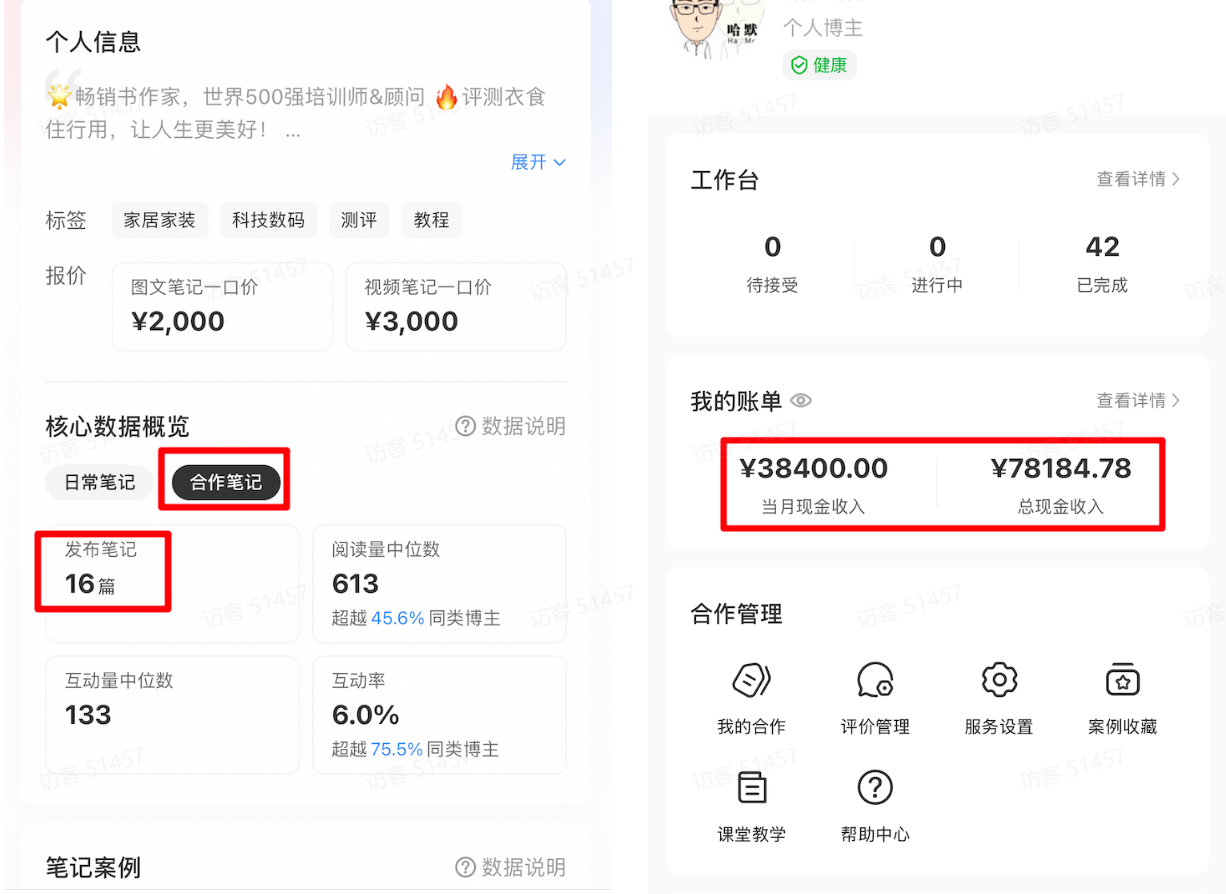Switch to 日常笔记 data view
This screenshot has width=1226, height=894.
99,482
